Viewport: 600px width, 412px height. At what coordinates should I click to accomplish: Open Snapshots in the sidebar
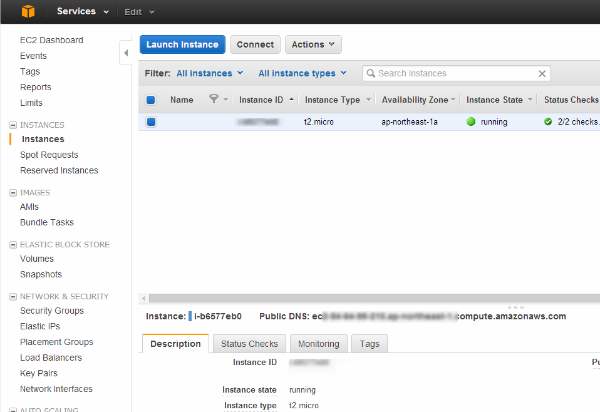(41, 274)
